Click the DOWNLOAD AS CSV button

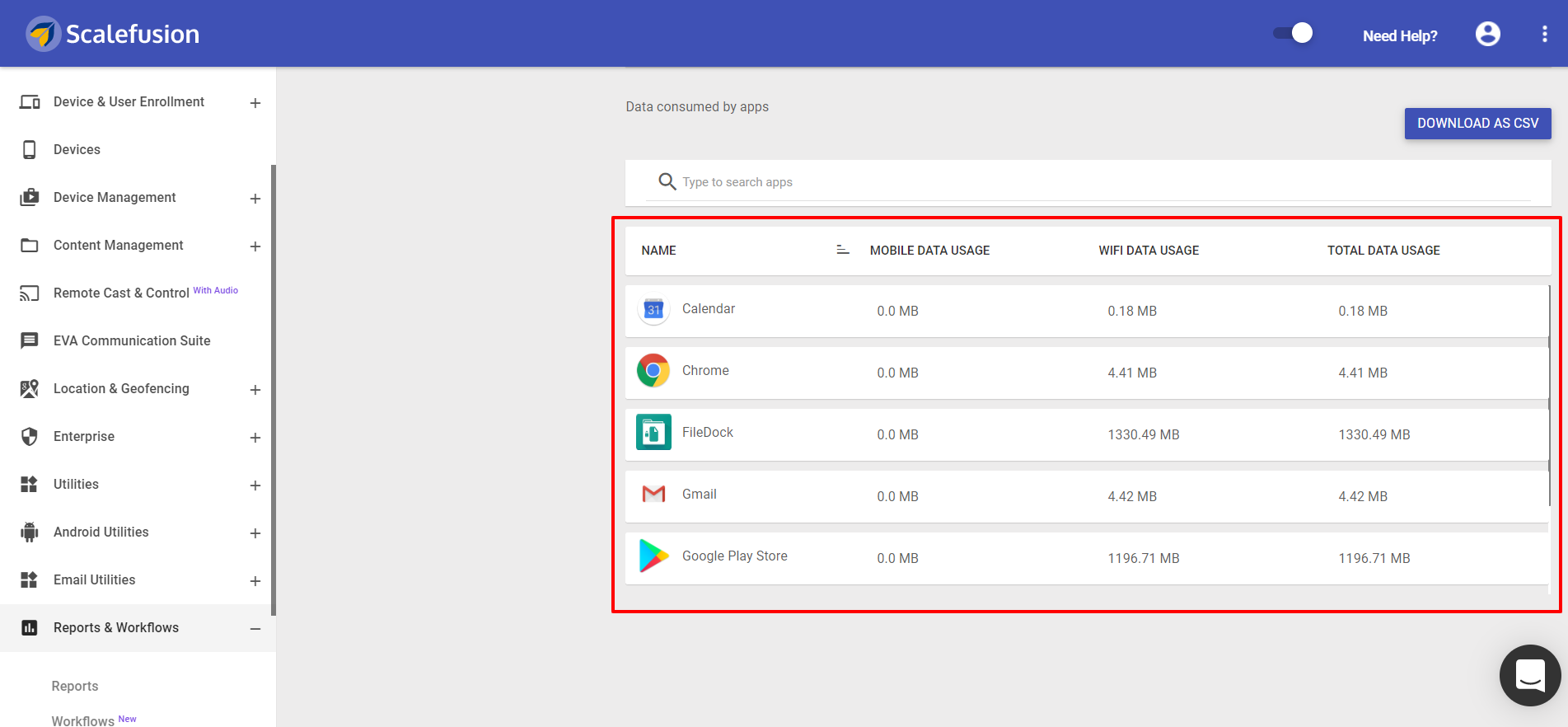(x=1477, y=123)
